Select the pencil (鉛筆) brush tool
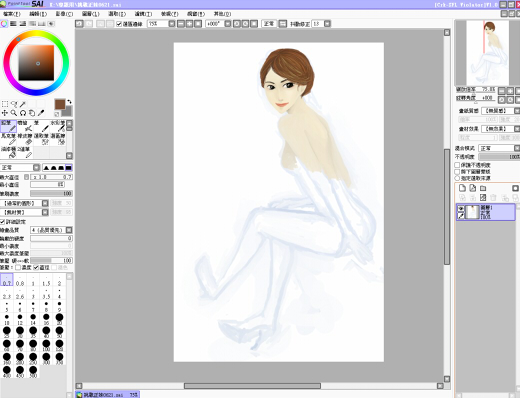 (8, 126)
